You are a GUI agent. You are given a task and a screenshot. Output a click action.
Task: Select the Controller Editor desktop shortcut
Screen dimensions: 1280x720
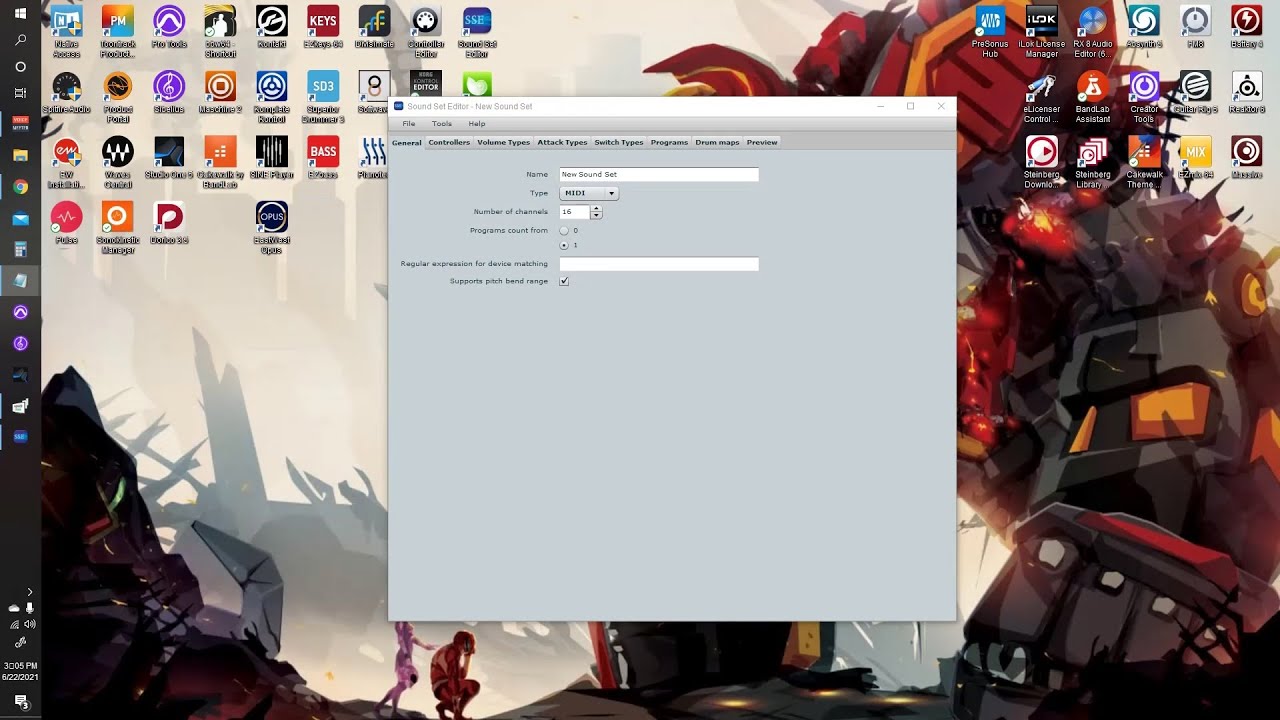tap(425, 31)
